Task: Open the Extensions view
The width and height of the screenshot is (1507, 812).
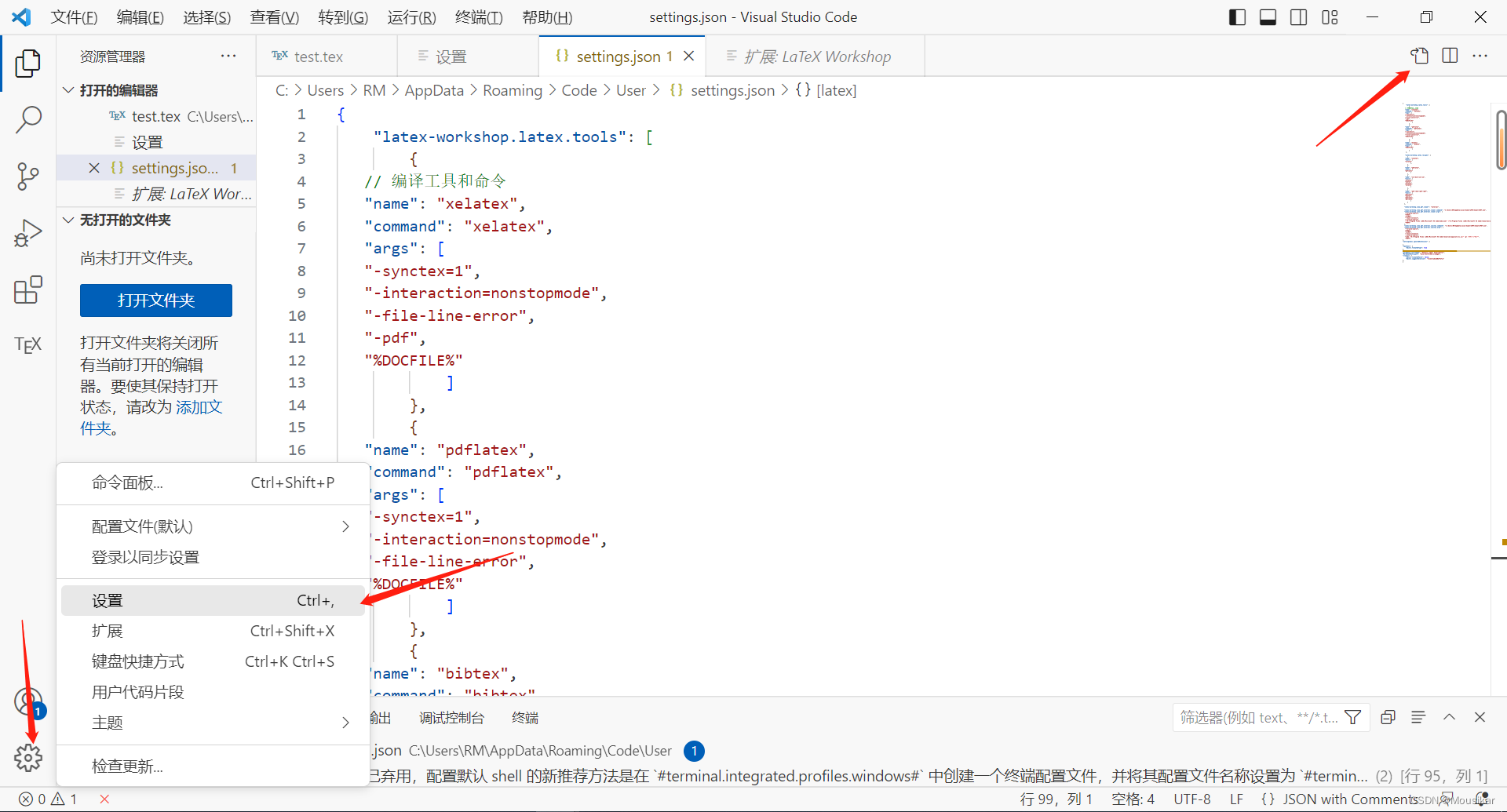Action: 28,290
